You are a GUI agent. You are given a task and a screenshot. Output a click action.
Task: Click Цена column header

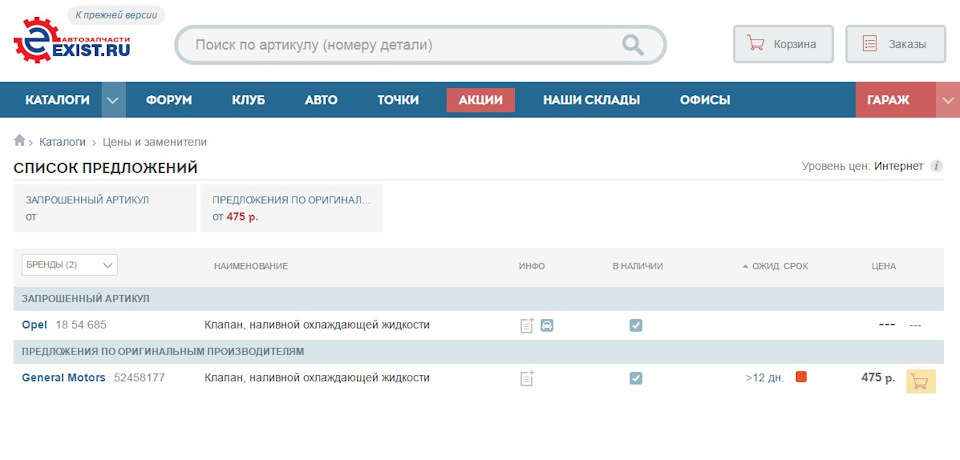(x=883, y=266)
